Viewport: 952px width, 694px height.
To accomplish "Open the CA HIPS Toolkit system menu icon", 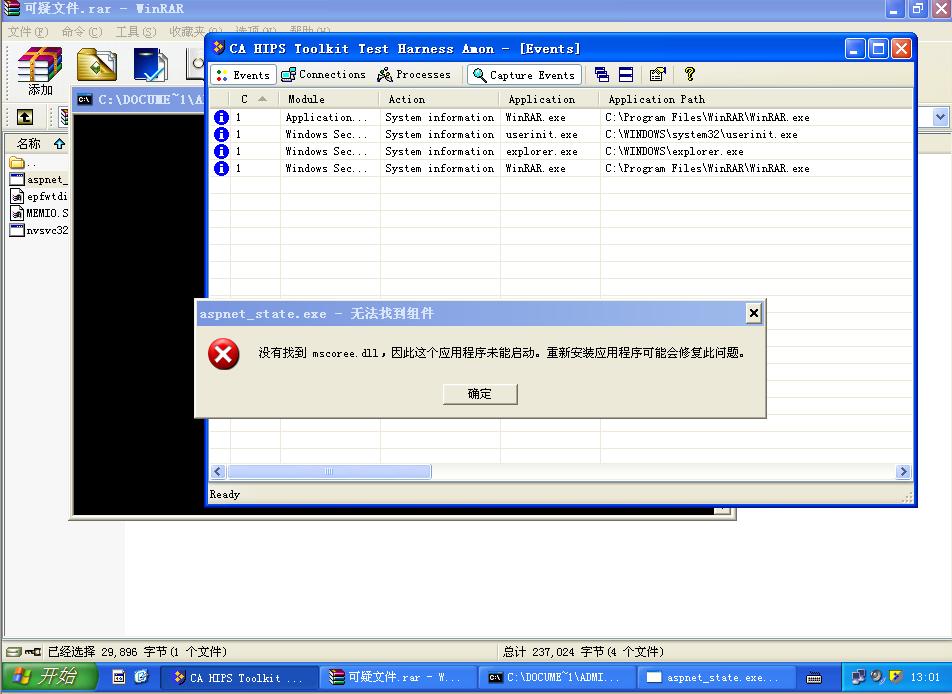I will [x=219, y=48].
